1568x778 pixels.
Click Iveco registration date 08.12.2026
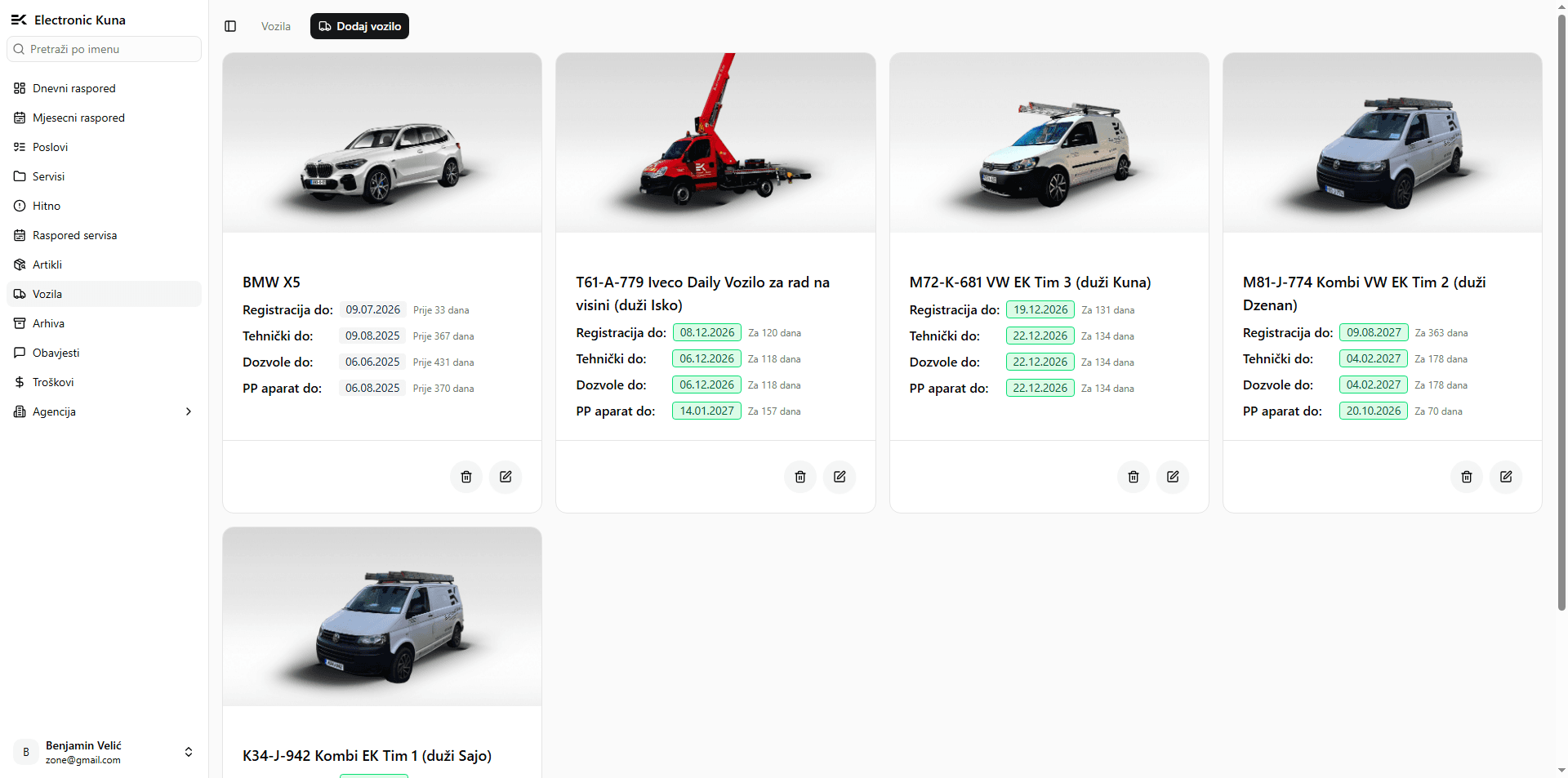(707, 332)
